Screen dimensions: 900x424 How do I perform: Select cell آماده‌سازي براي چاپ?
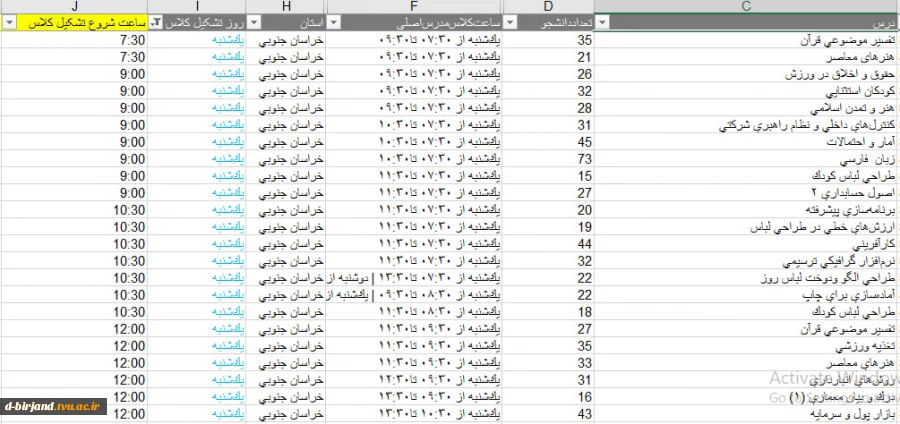click(746, 295)
